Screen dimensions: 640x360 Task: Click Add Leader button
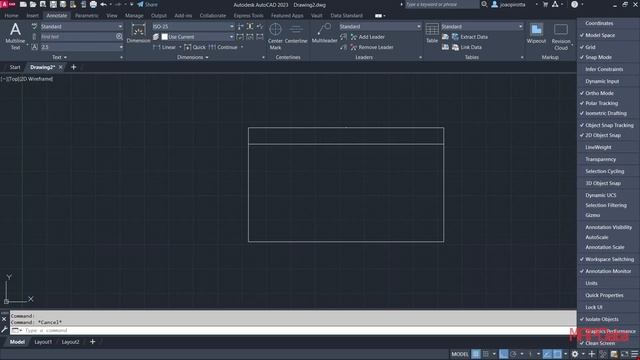click(x=368, y=37)
